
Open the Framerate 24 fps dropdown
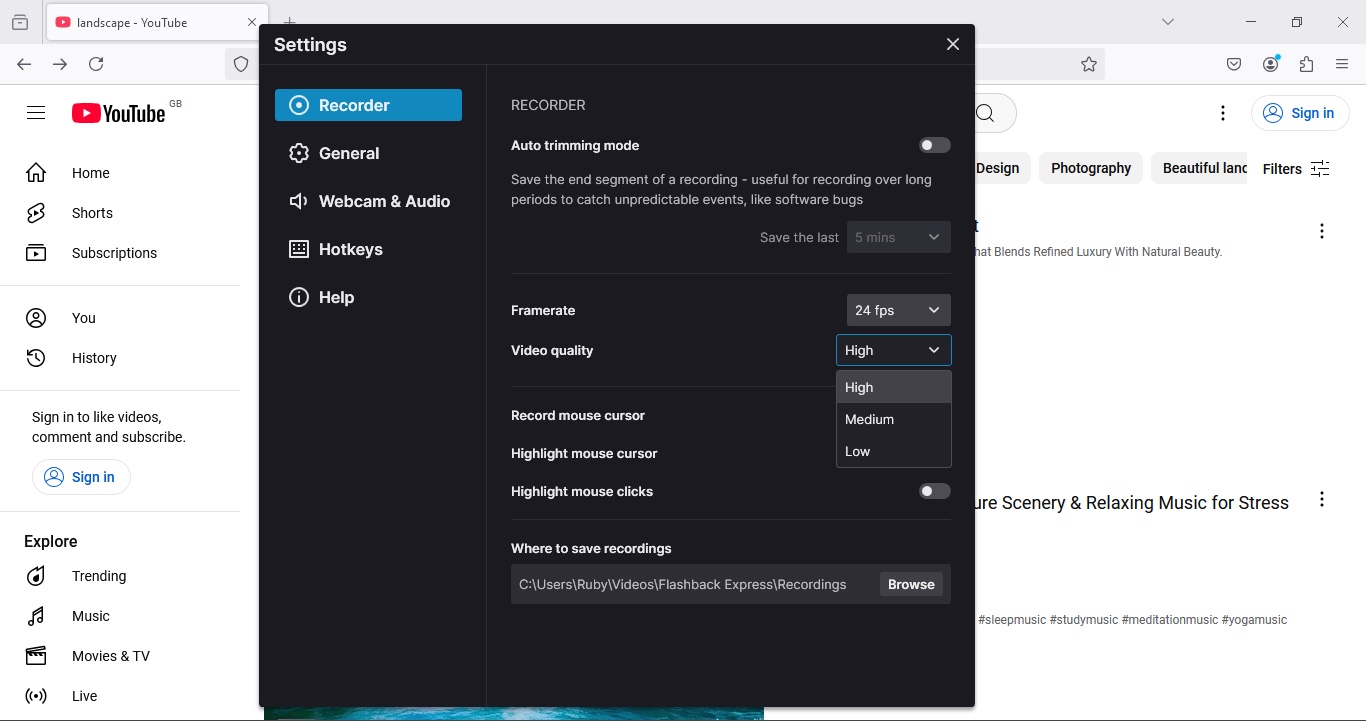pos(898,310)
